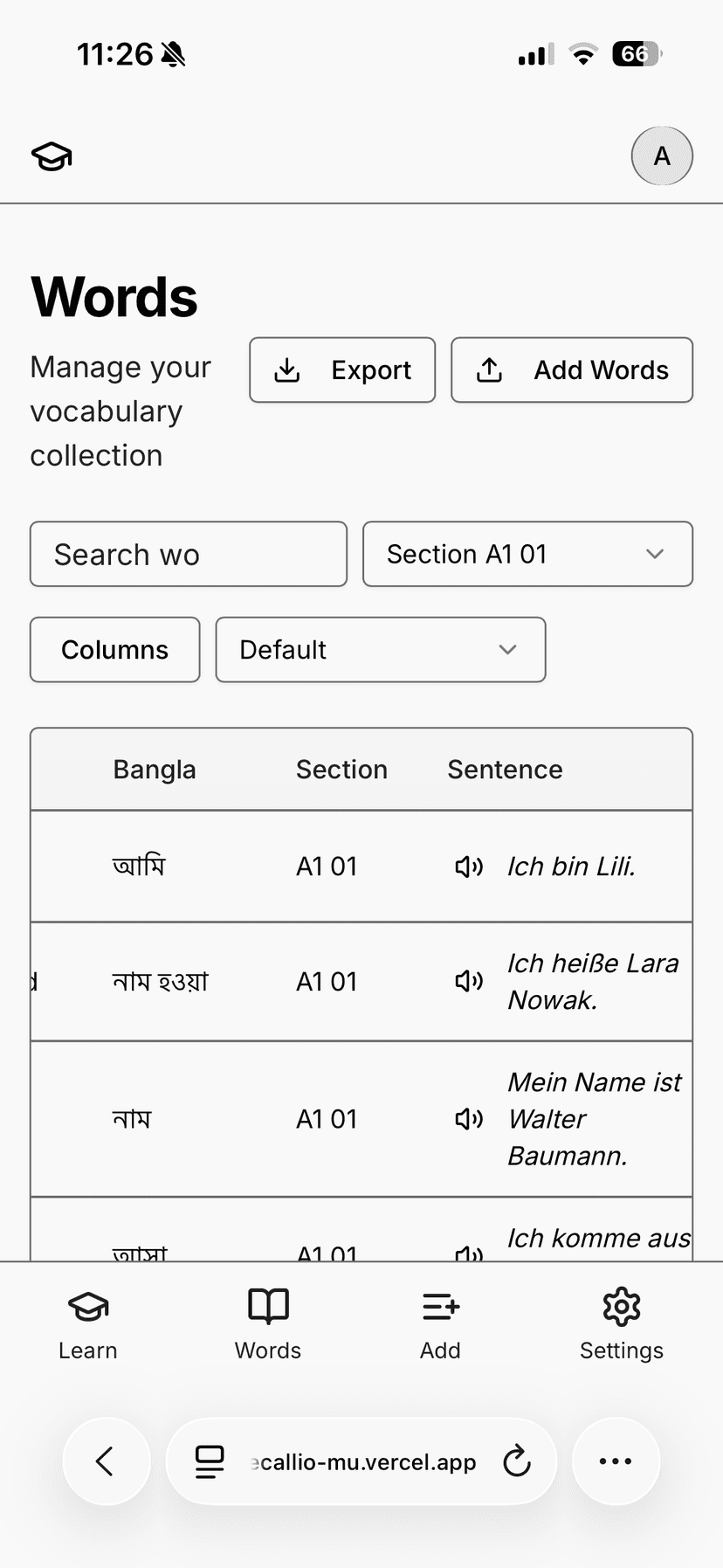
Task: Focus the Search words input field
Action: [189, 554]
